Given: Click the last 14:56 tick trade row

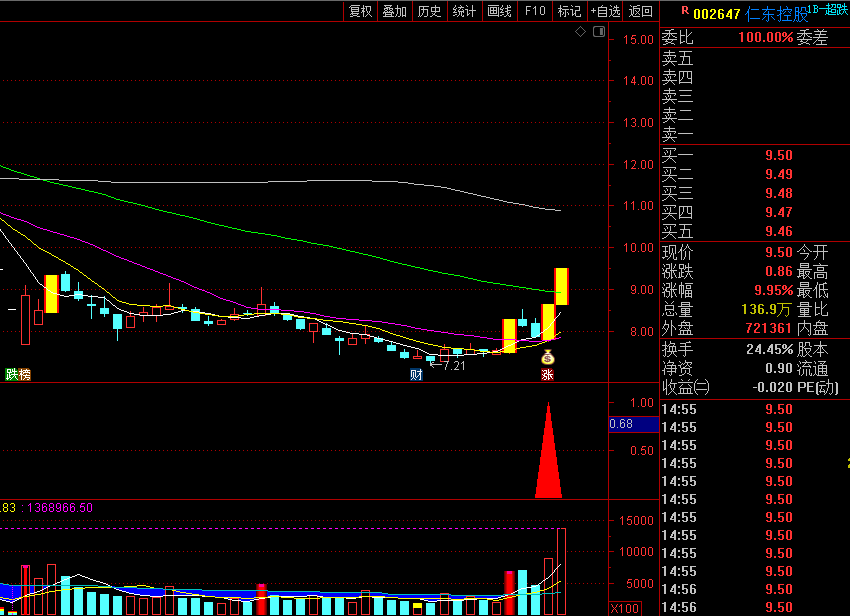Looking at the screenshot, I should [x=755, y=607].
